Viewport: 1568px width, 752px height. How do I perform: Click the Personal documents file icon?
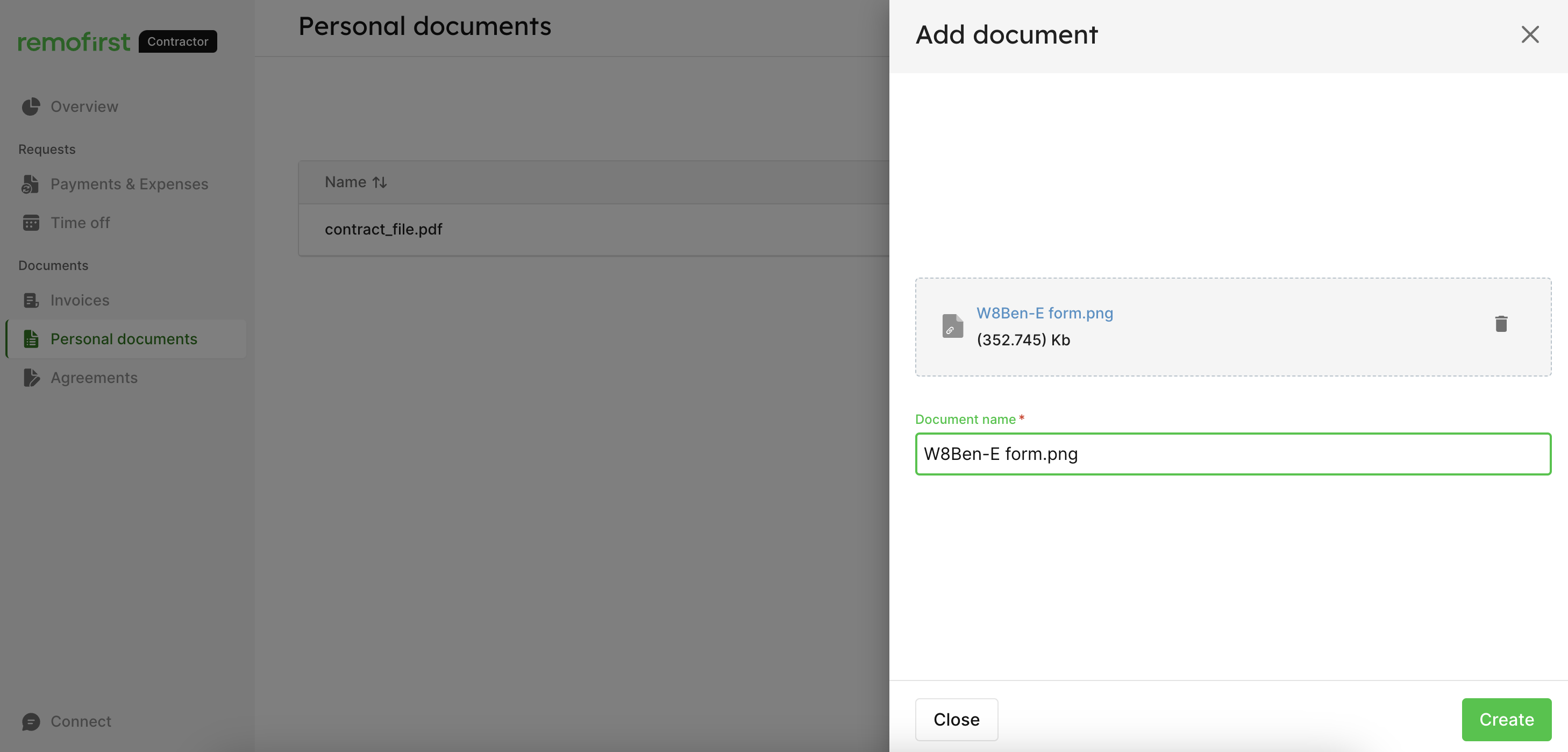pos(31,339)
